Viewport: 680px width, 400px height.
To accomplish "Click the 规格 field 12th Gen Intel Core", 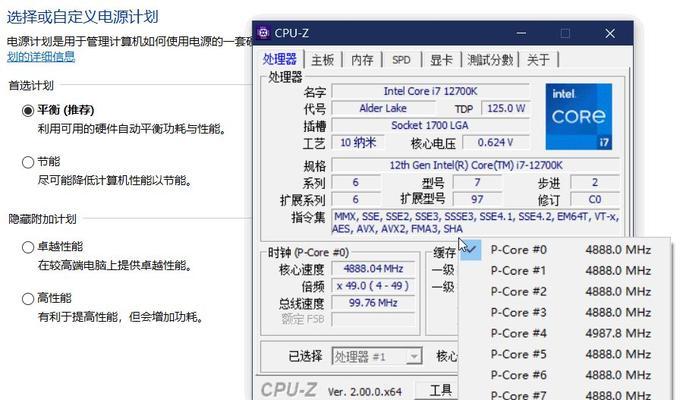I will (x=476, y=166).
